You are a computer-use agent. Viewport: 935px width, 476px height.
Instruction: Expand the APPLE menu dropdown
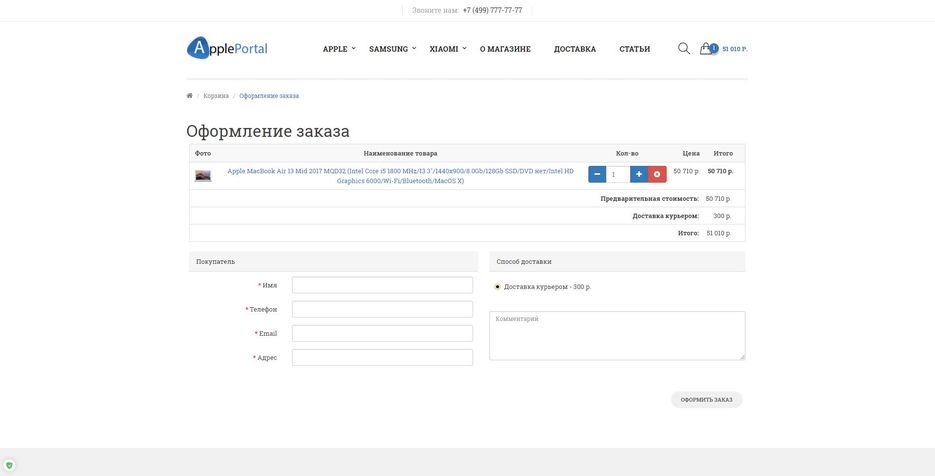(339, 49)
